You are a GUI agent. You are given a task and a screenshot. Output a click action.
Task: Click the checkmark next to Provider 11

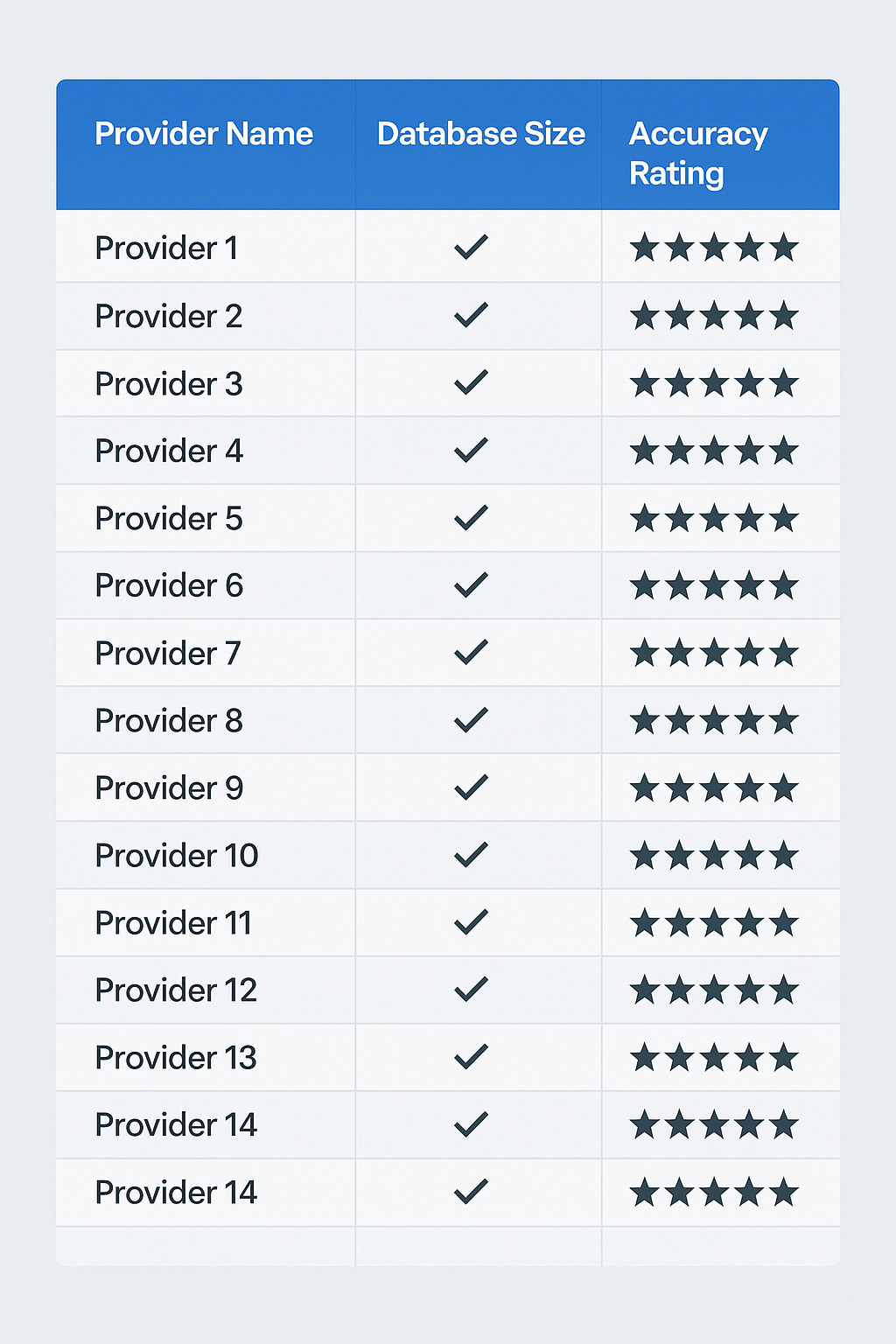tap(471, 922)
